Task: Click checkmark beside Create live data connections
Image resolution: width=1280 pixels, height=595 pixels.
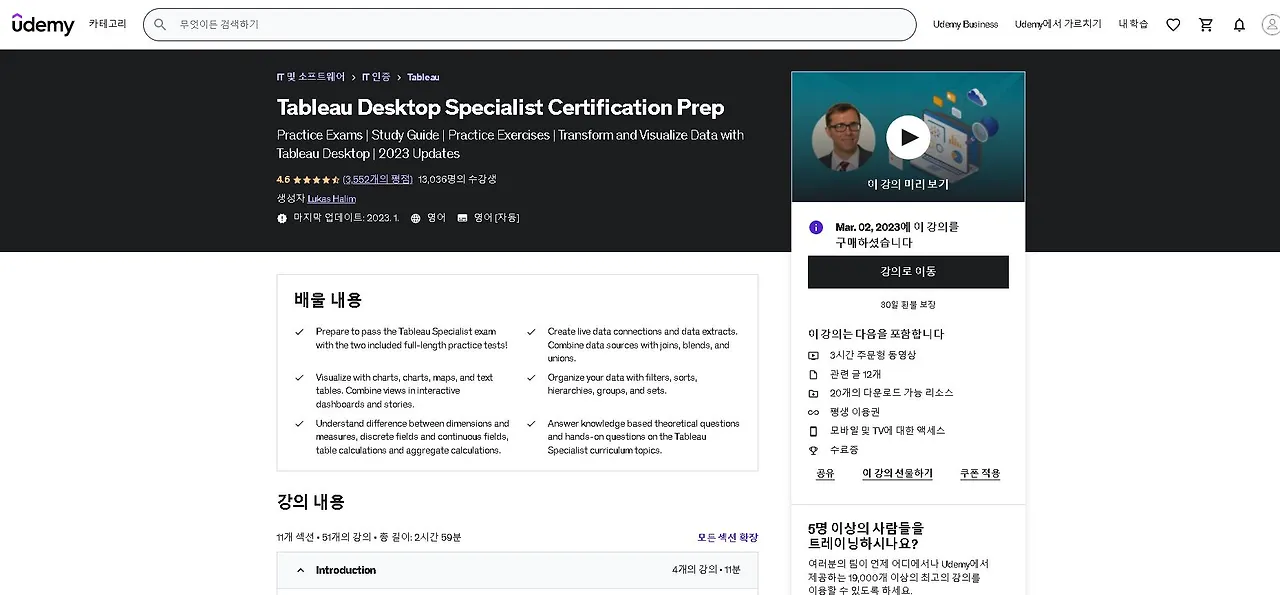Action: (x=531, y=332)
